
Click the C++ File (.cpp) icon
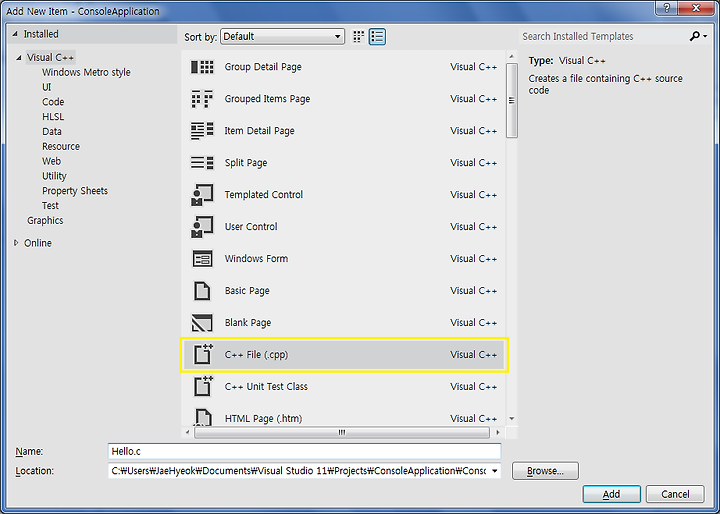pyautogui.click(x=203, y=354)
